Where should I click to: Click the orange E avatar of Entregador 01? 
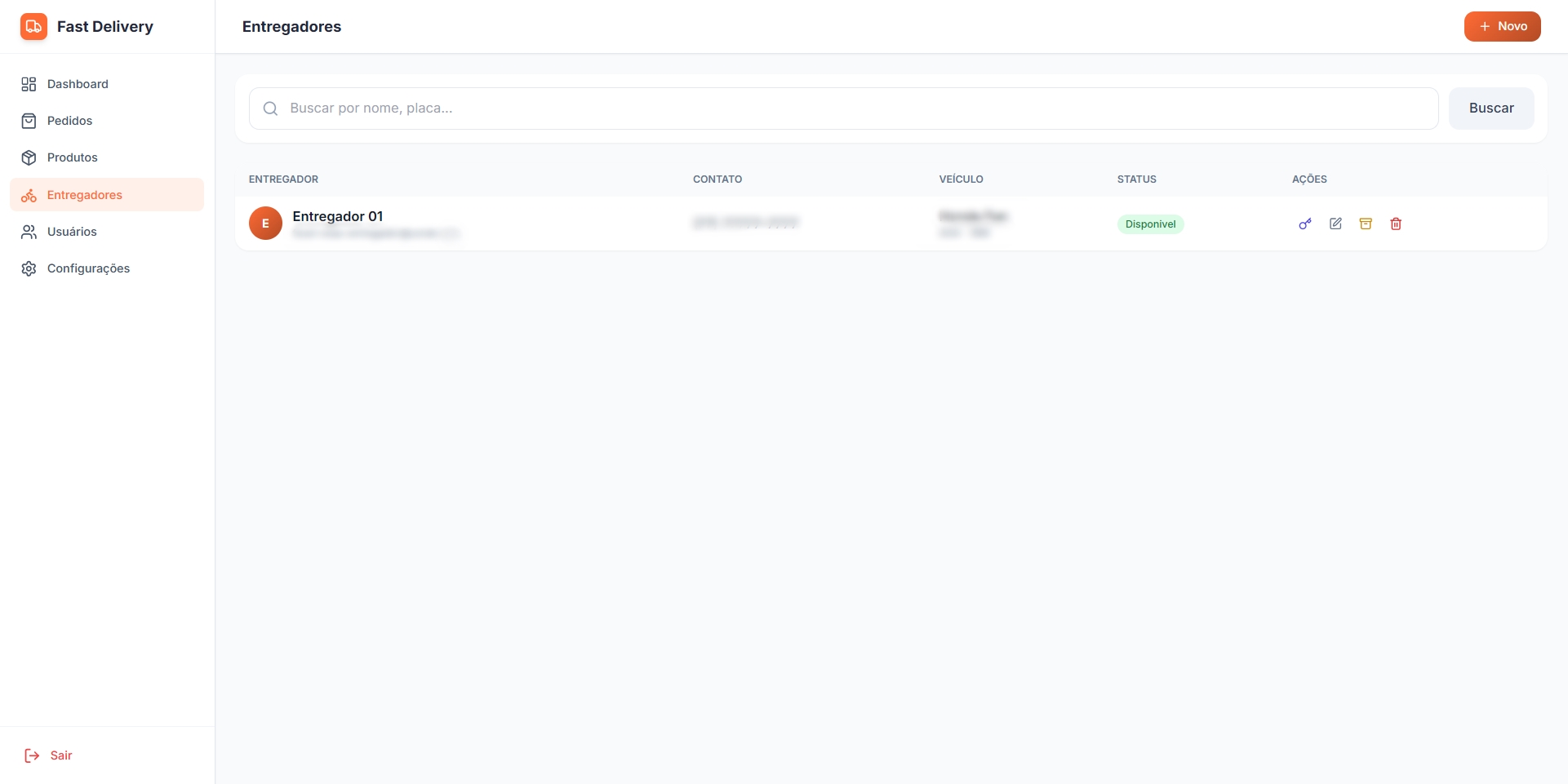tap(265, 224)
